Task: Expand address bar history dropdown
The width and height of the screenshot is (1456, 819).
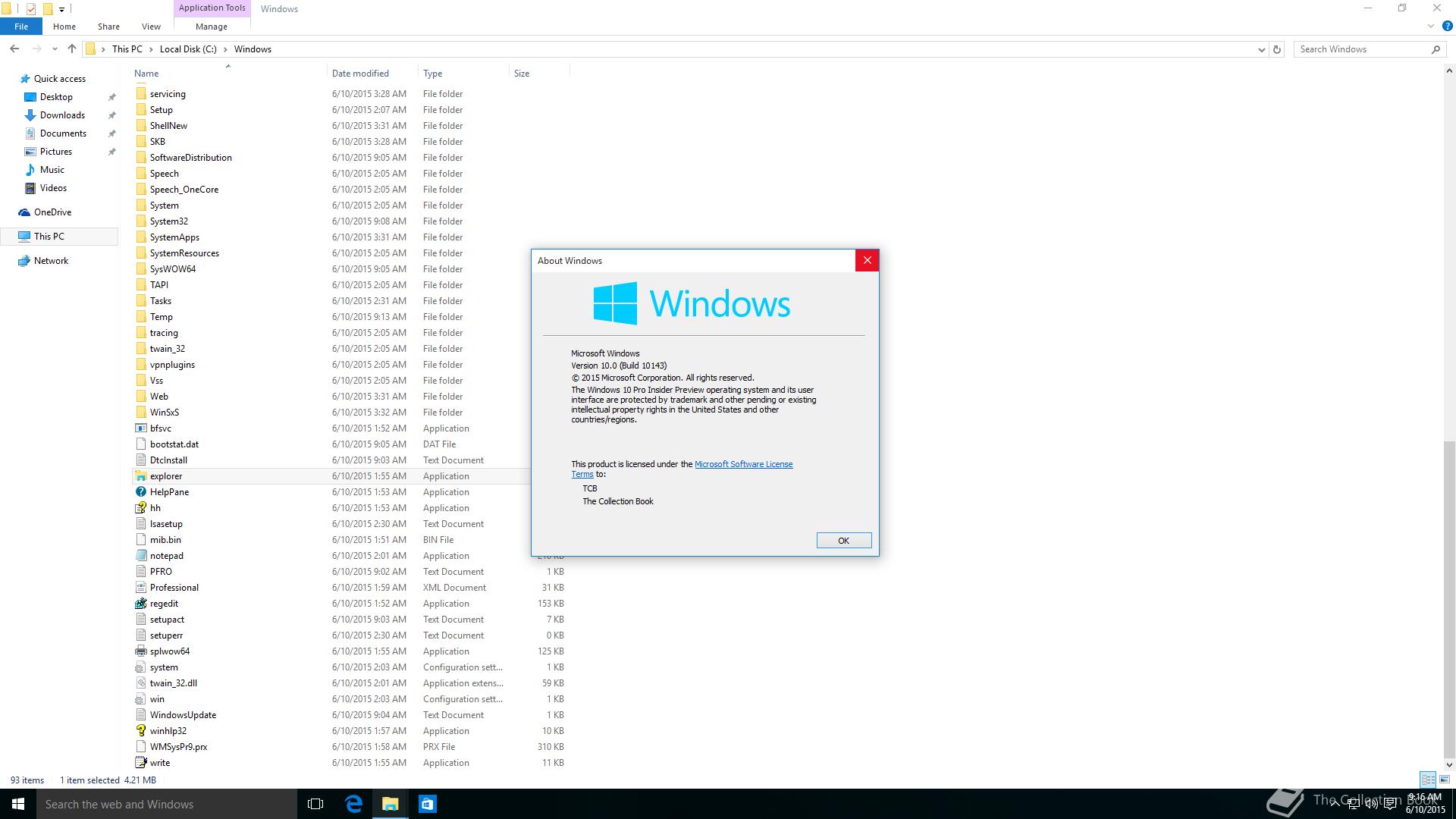Action: click(x=1261, y=49)
